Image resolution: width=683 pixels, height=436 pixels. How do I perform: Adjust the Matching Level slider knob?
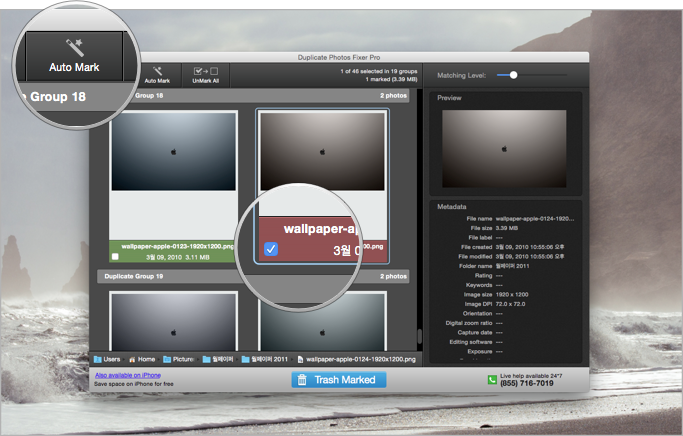click(x=514, y=75)
